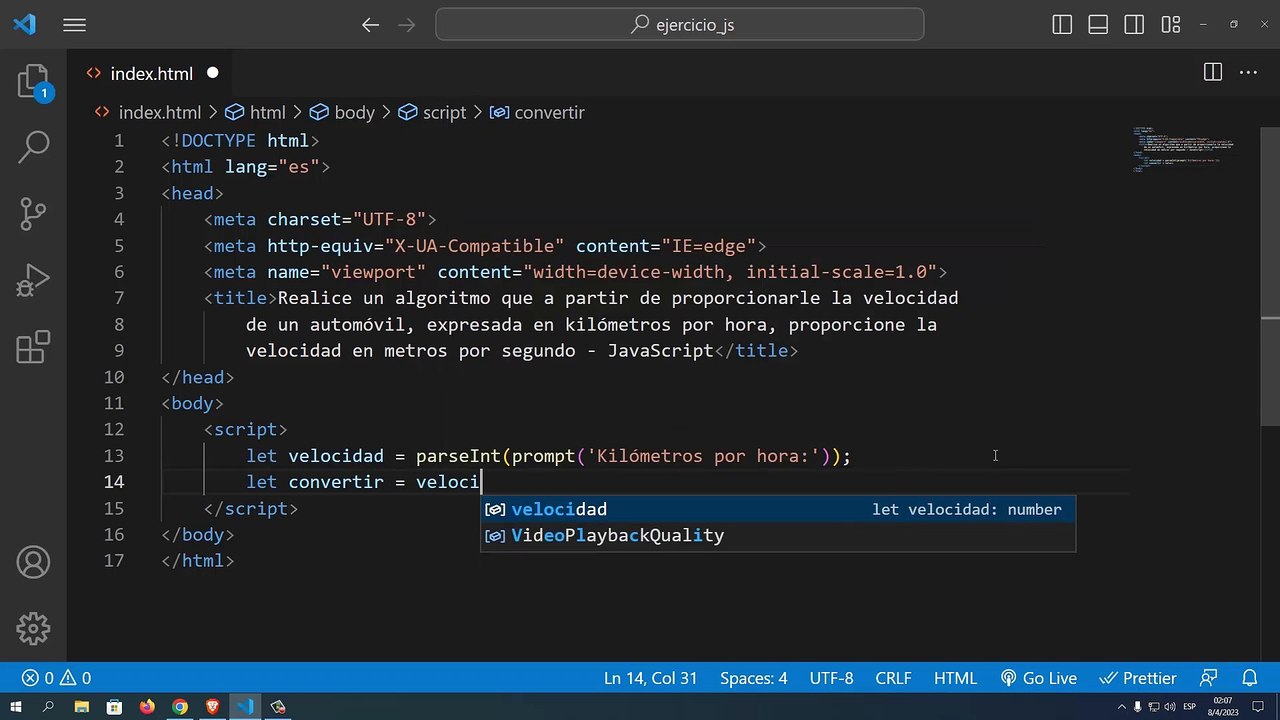Open notifications bell
The width and height of the screenshot is (1280, 720).
click(x=1249, y=678)
